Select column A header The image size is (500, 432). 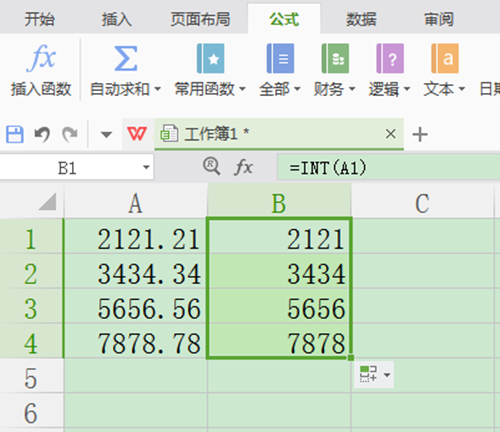tap(135, 202)
